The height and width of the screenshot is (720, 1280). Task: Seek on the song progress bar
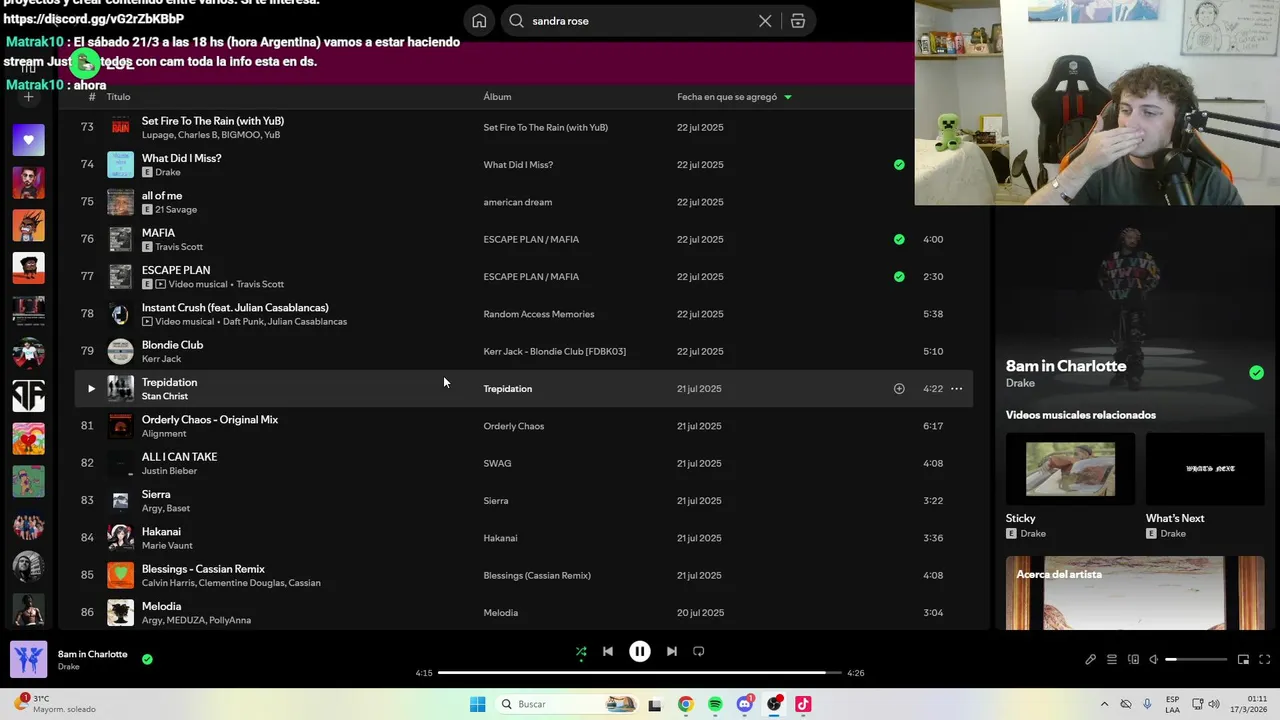click(640, 673)
